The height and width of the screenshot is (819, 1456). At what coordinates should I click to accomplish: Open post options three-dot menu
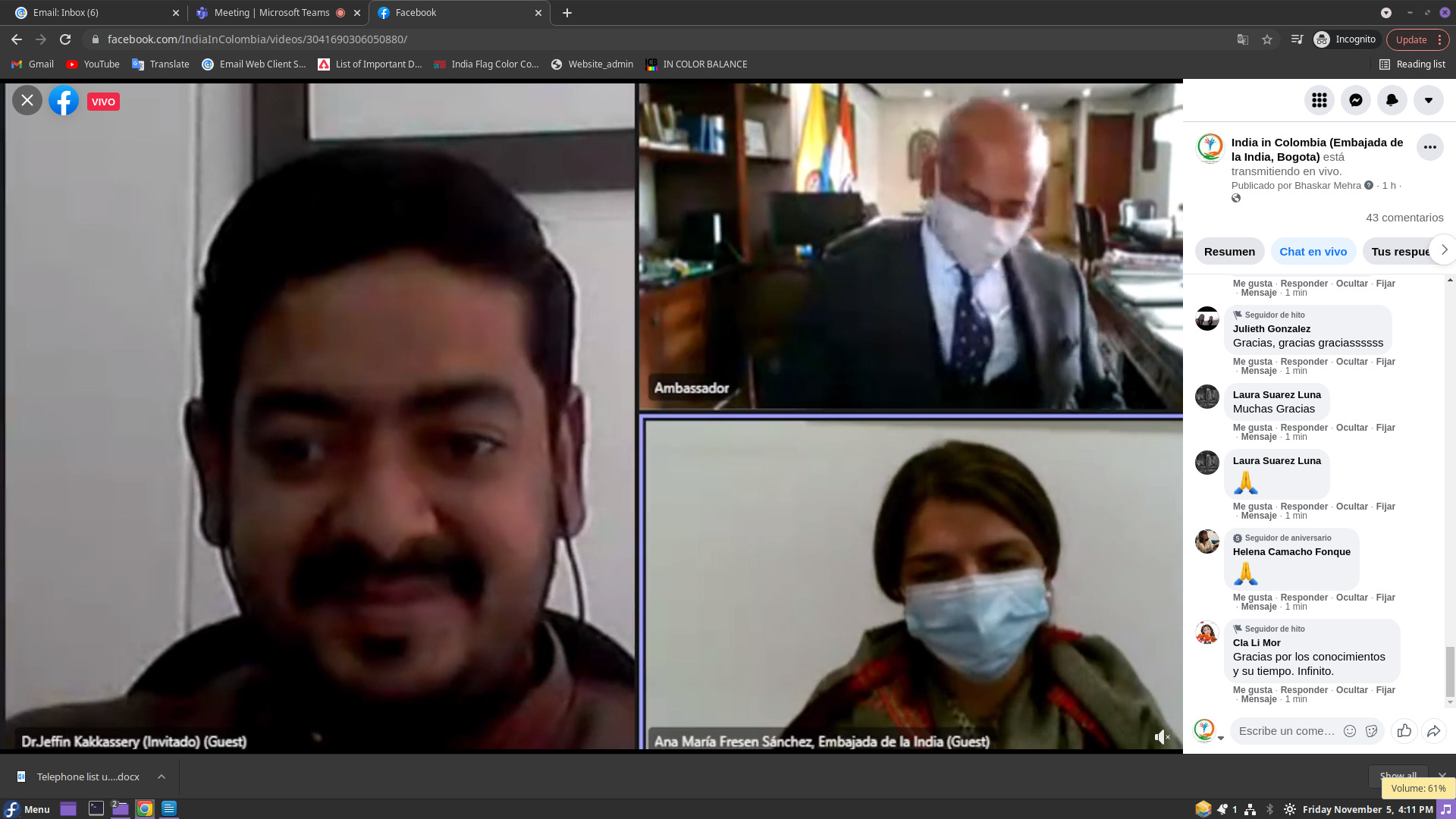click(1429, 147)
